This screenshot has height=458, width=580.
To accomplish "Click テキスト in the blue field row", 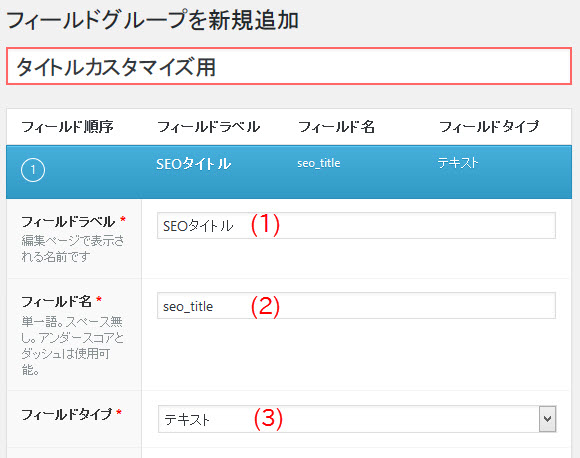I will pos(458,163).
